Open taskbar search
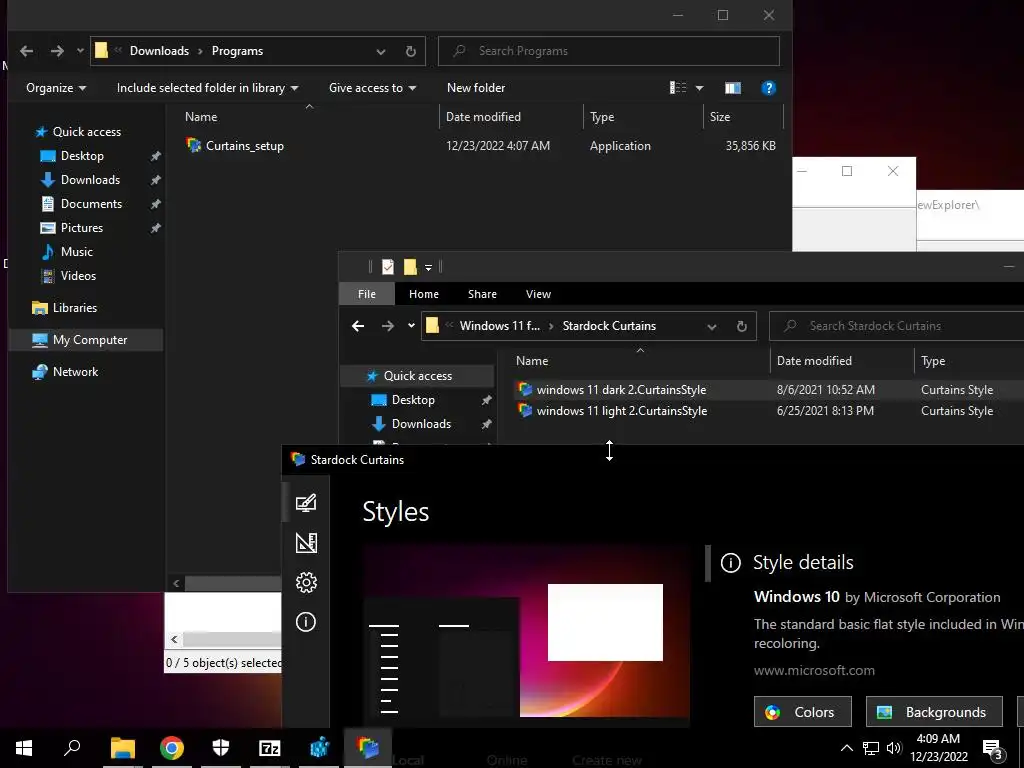The height and width of the screenshot is (768, 1024). (72, 748)
